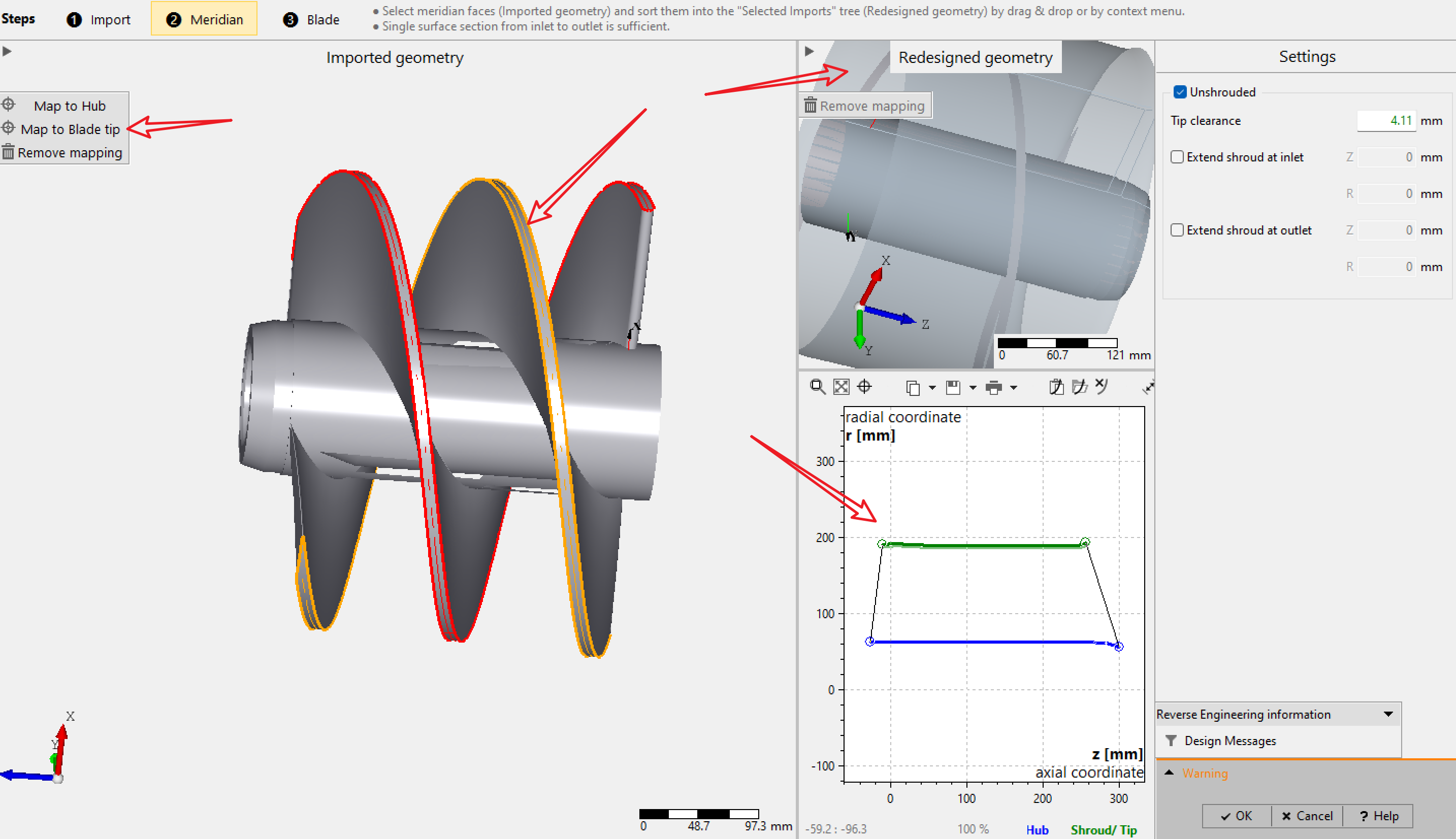Enable Extend shroud at outlet
The width and height of the screenshot is (1456, 839).
(1178, 230)
